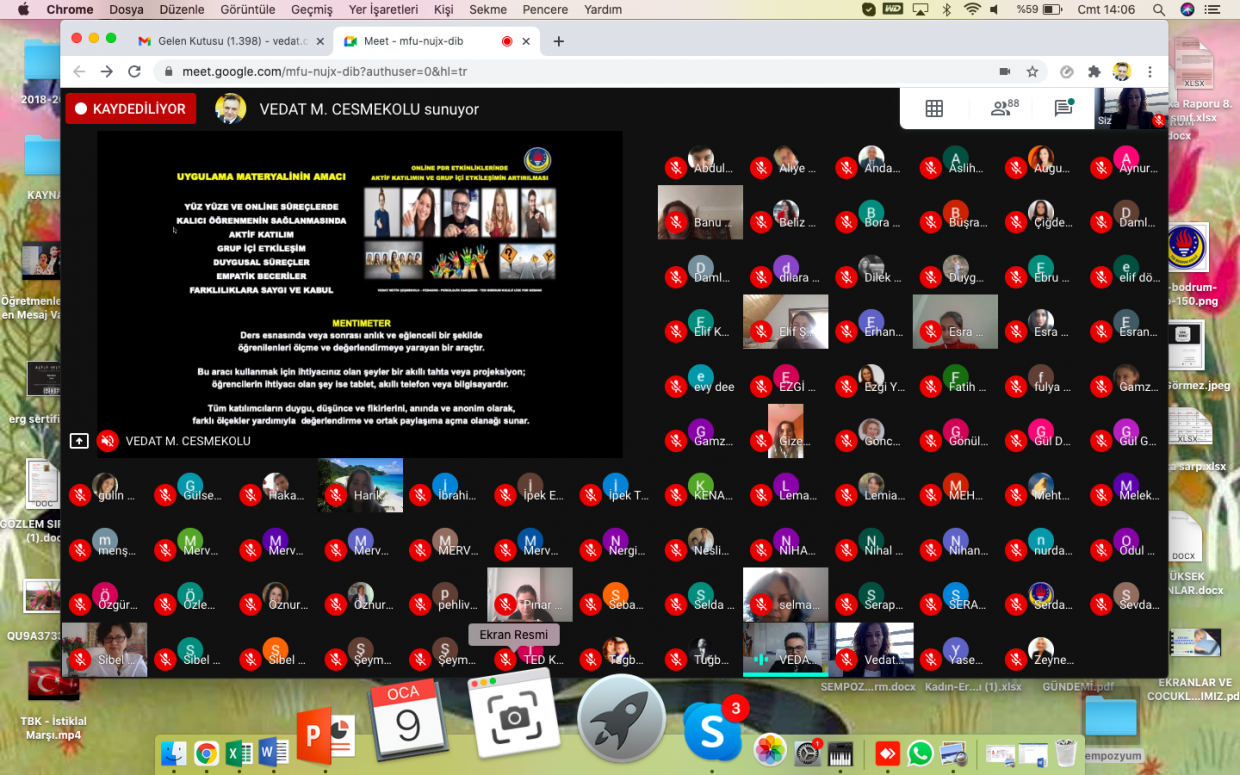Image resolution: width=1240 pixels, height=775 pixels.
Task: Open Siri from the menu bar
Action: (1187, 9)
